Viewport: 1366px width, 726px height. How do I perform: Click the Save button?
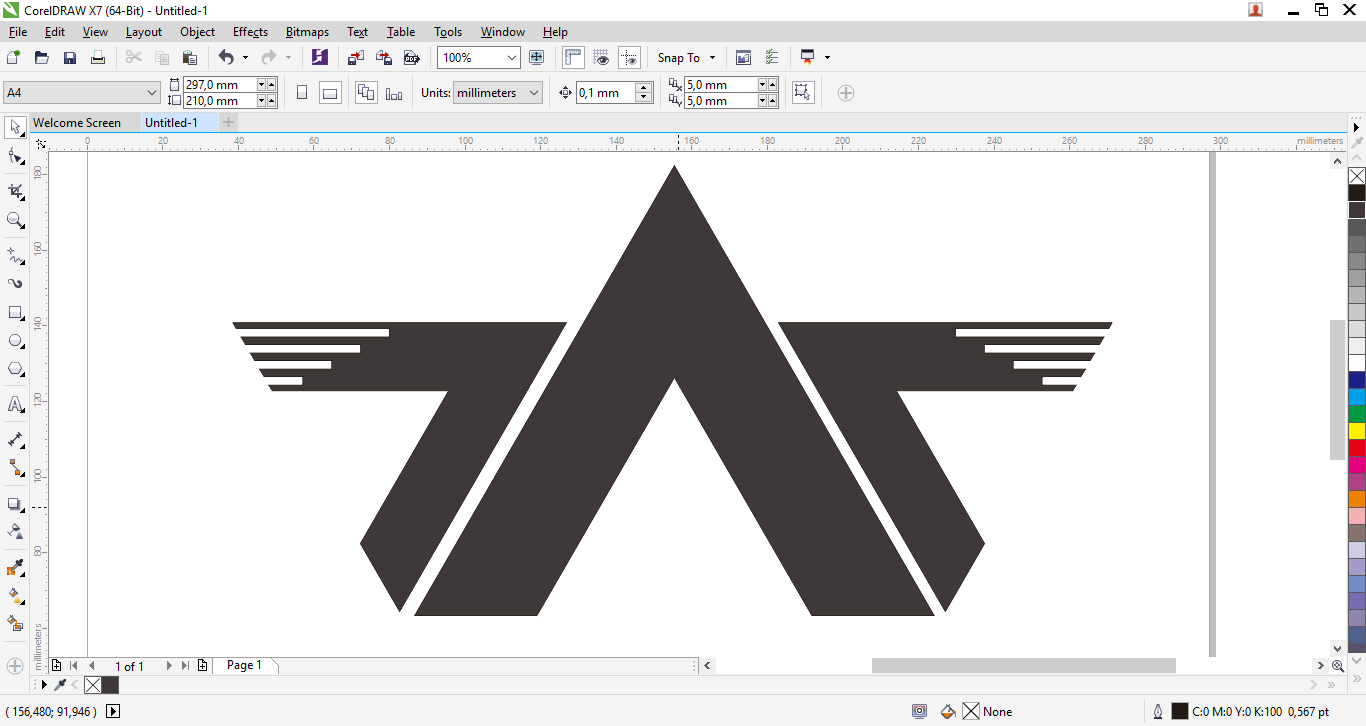(x=69, y=57)
